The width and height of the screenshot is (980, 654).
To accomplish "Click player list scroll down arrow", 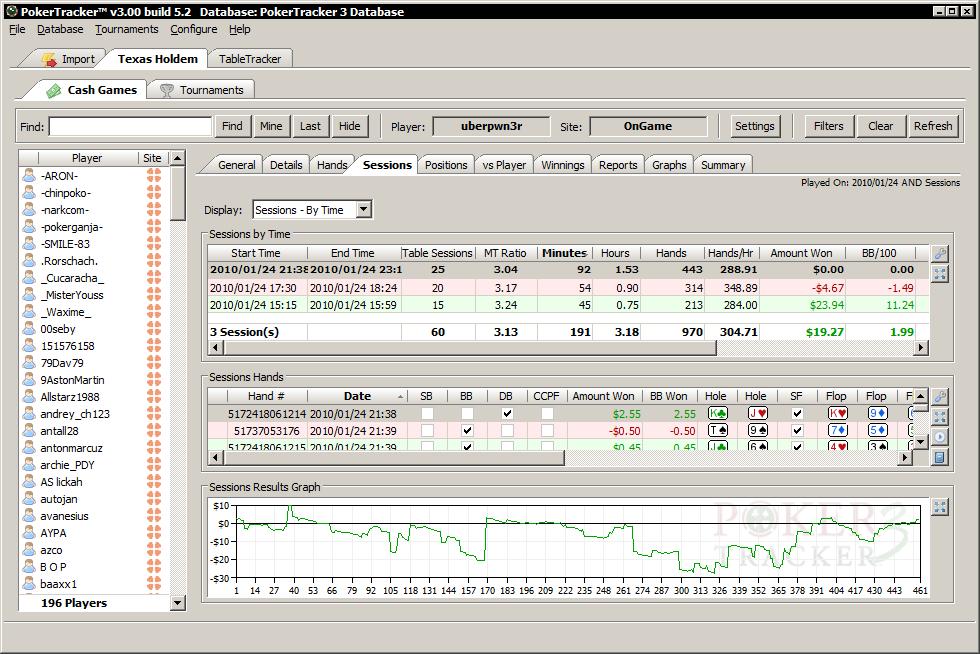I will tap(178, 603).
